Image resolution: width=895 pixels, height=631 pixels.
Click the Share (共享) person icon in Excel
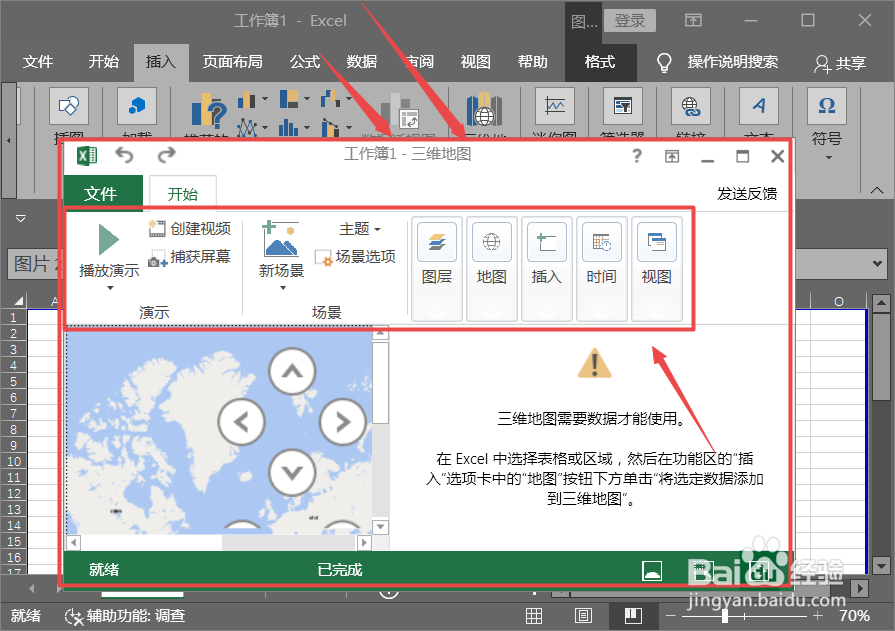(822, 63)
